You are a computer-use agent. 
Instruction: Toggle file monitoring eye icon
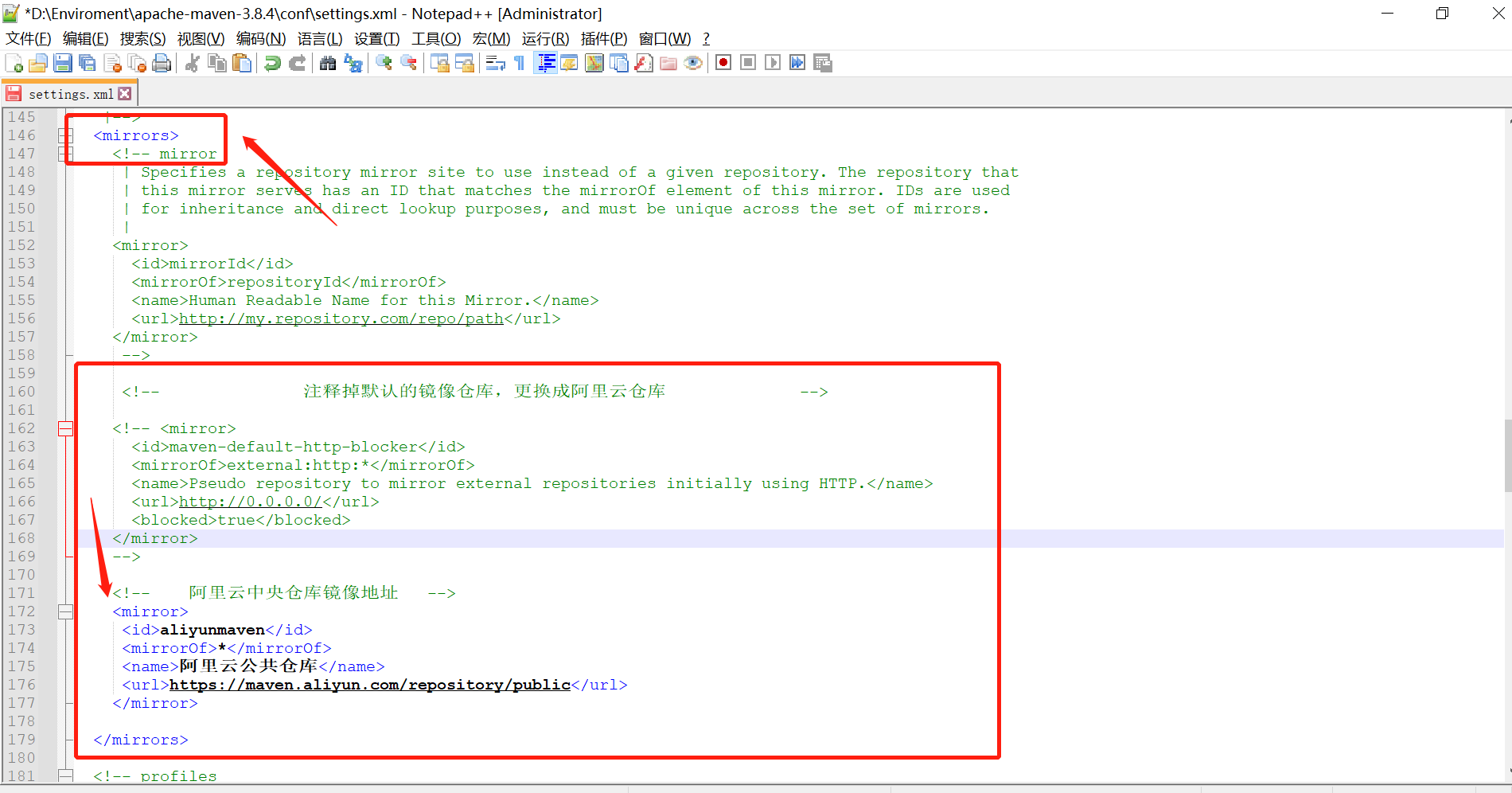point(693,63)
